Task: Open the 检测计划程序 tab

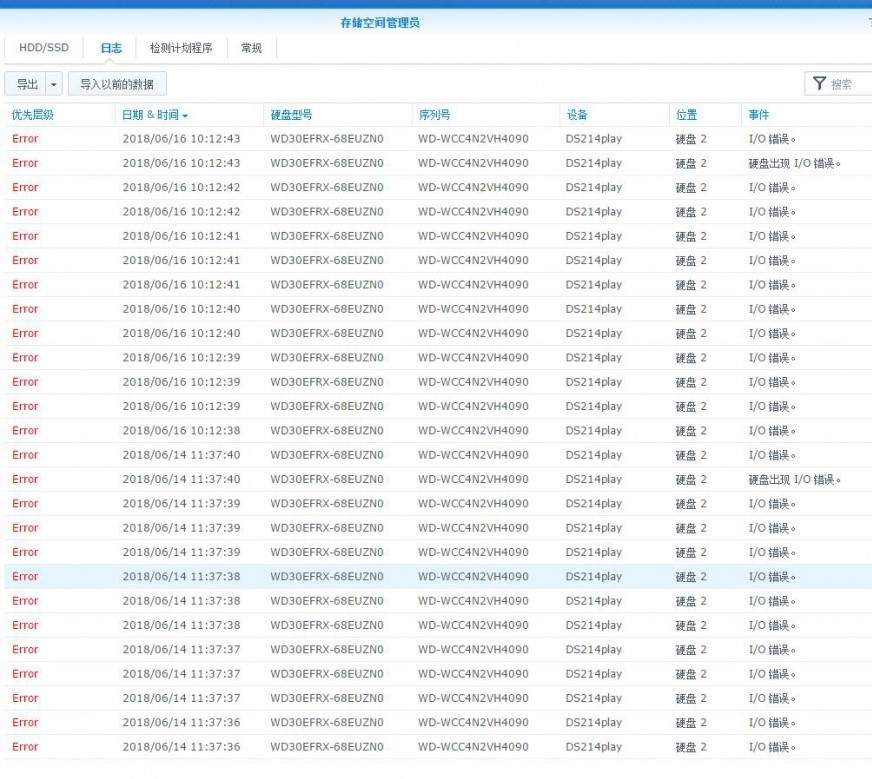Action: [x=181, y=48]
